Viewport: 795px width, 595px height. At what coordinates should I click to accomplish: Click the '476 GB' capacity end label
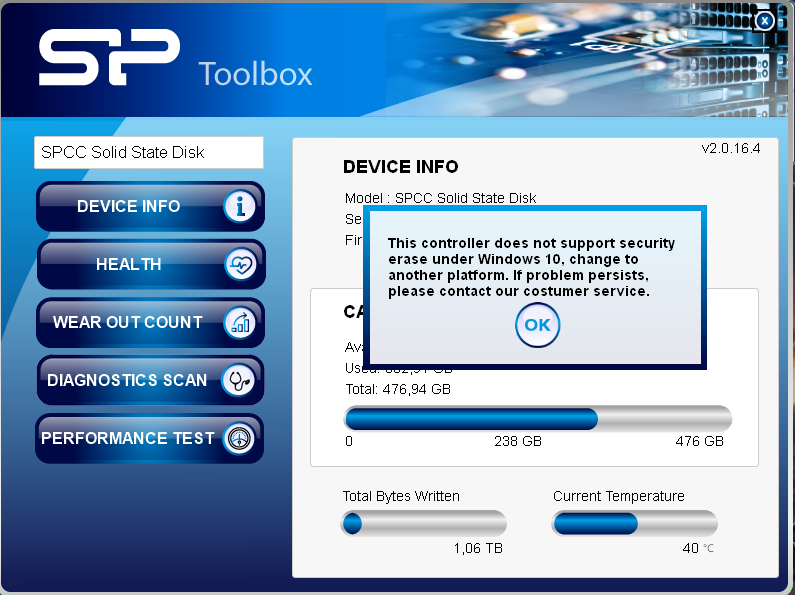tap(699, 441)
